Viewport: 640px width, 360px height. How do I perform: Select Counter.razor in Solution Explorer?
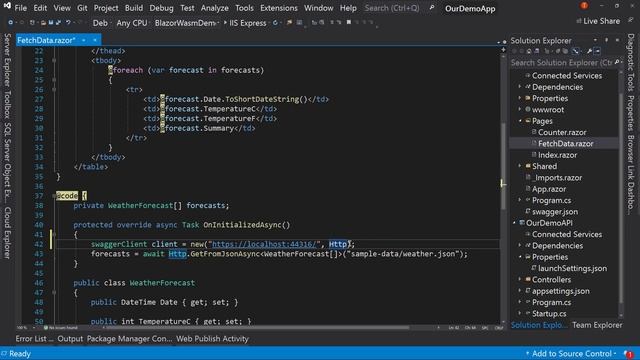(562, 132)
